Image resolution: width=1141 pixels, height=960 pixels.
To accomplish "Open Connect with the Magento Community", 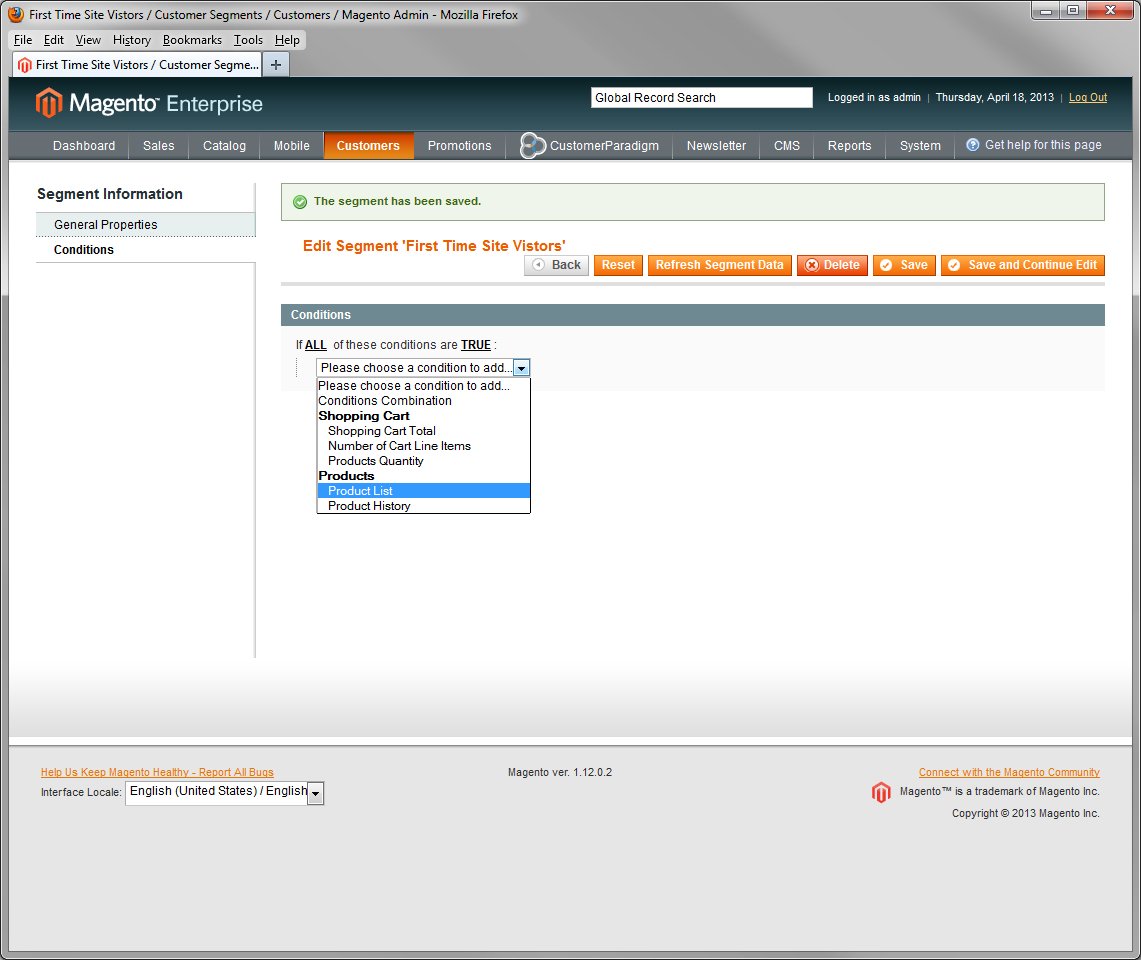I will [1009, 772].
